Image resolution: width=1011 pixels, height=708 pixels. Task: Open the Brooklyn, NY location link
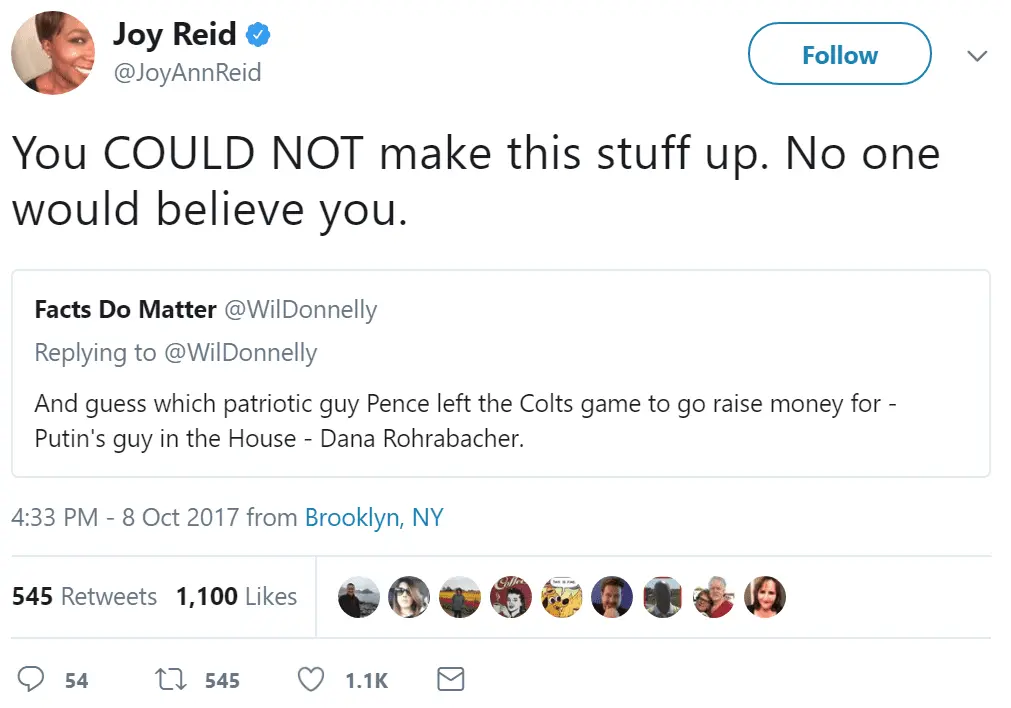pyautogui.click(x=374, y=517)
